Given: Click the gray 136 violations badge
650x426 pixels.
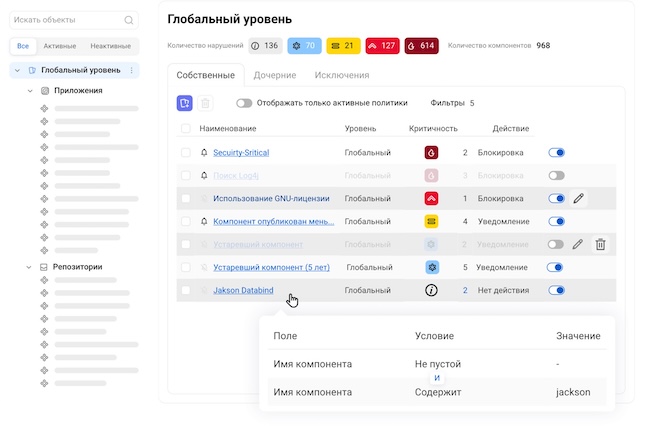Looking at the screenshot, I should [265, 46].
